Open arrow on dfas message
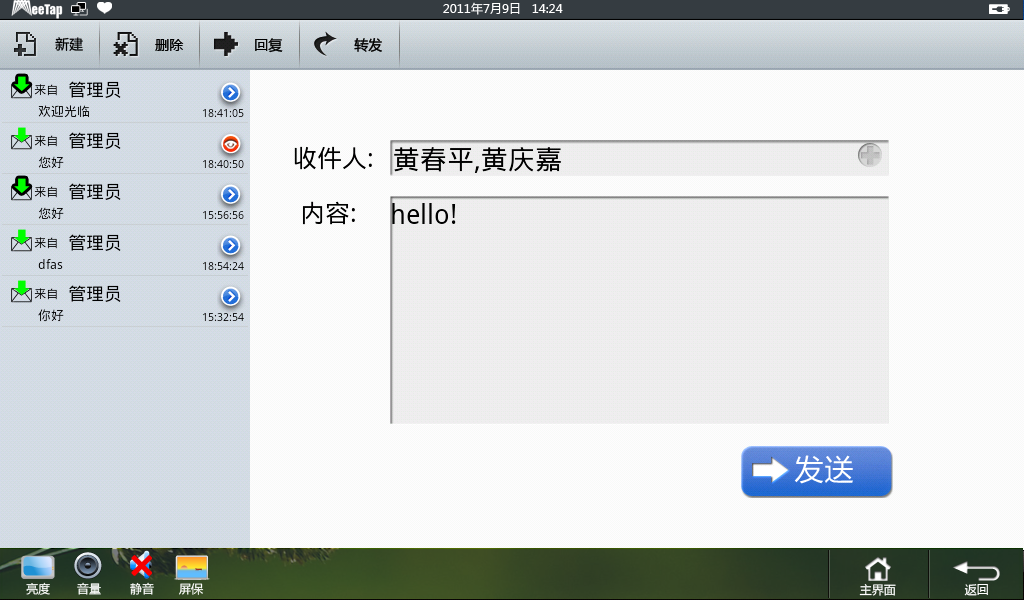The image size is (1024, 600). coord(231,245)
